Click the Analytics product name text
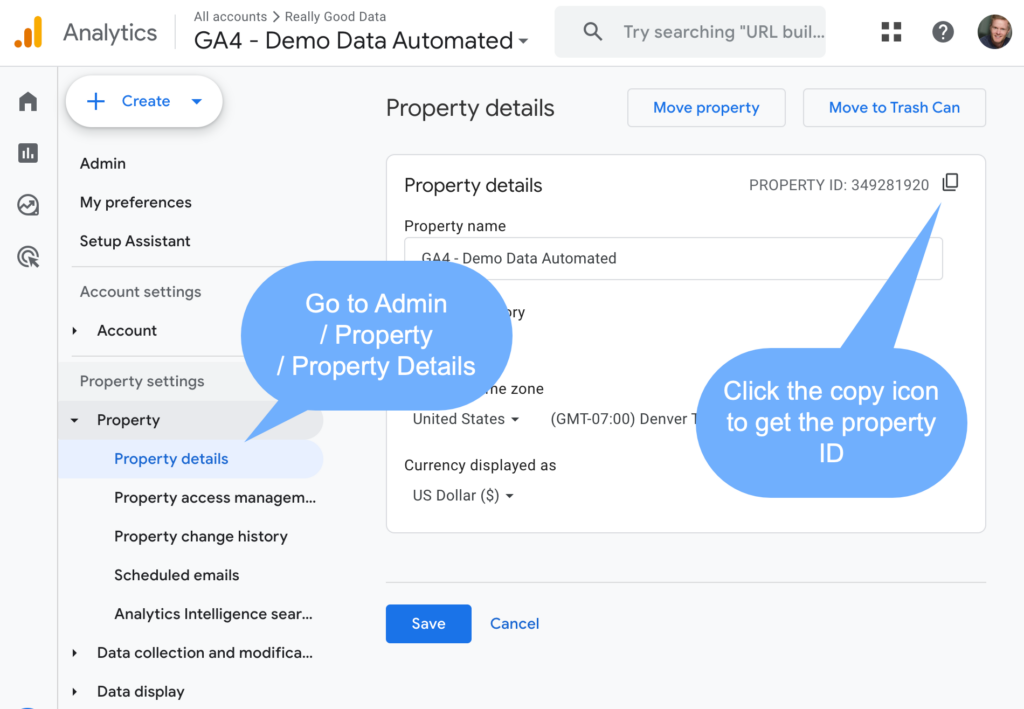The width and height of the screenshot is (1024, 709). 110,33
